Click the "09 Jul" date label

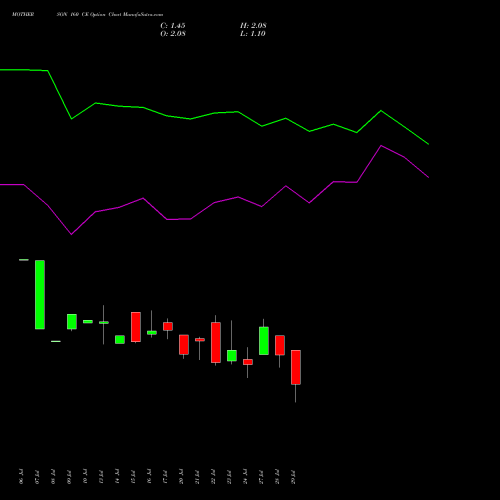(x=69, y=476)
